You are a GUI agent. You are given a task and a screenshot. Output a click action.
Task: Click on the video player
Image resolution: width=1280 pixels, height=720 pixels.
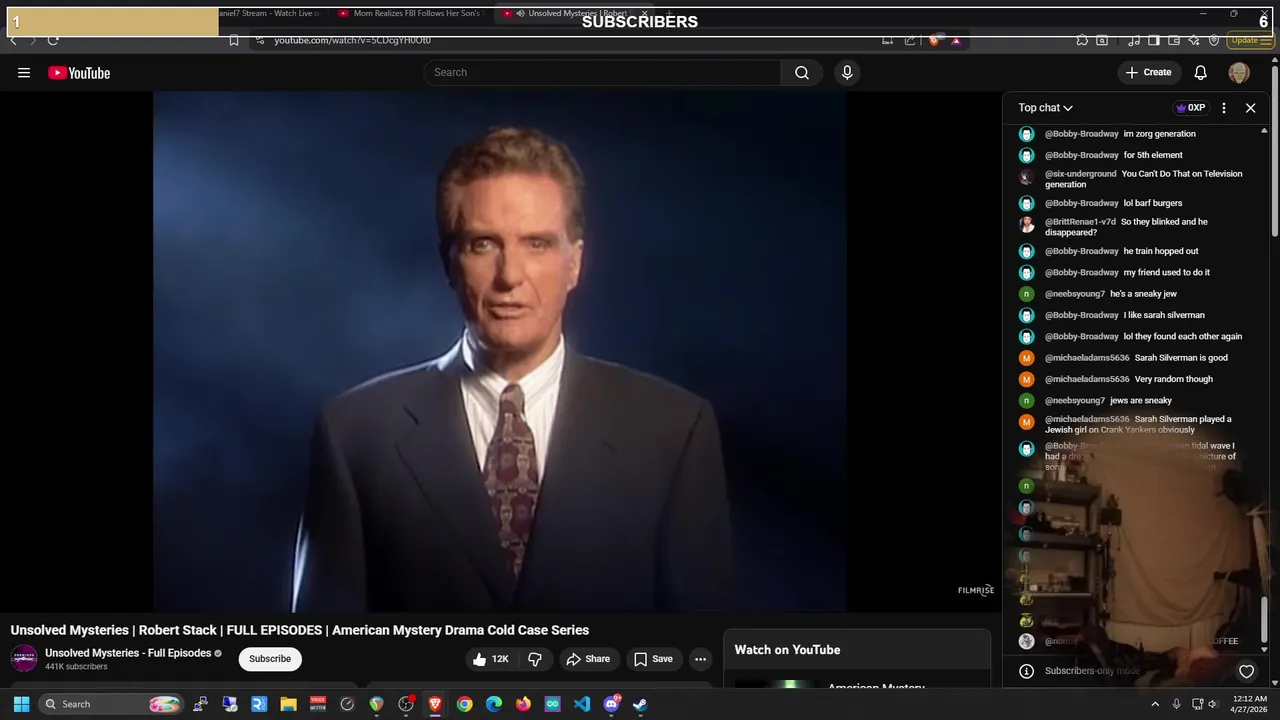tap(500, 351)
